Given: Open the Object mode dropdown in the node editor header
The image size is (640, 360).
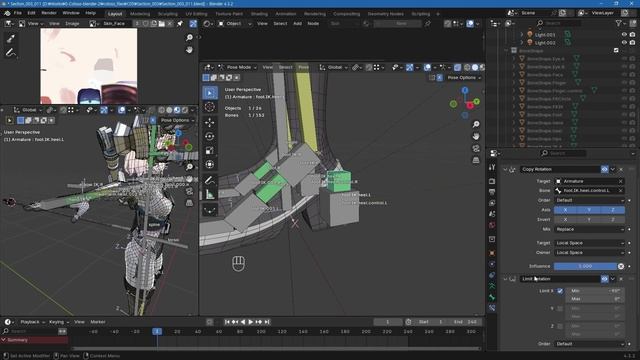Looking at the screenshot, I should coord(234,24).
